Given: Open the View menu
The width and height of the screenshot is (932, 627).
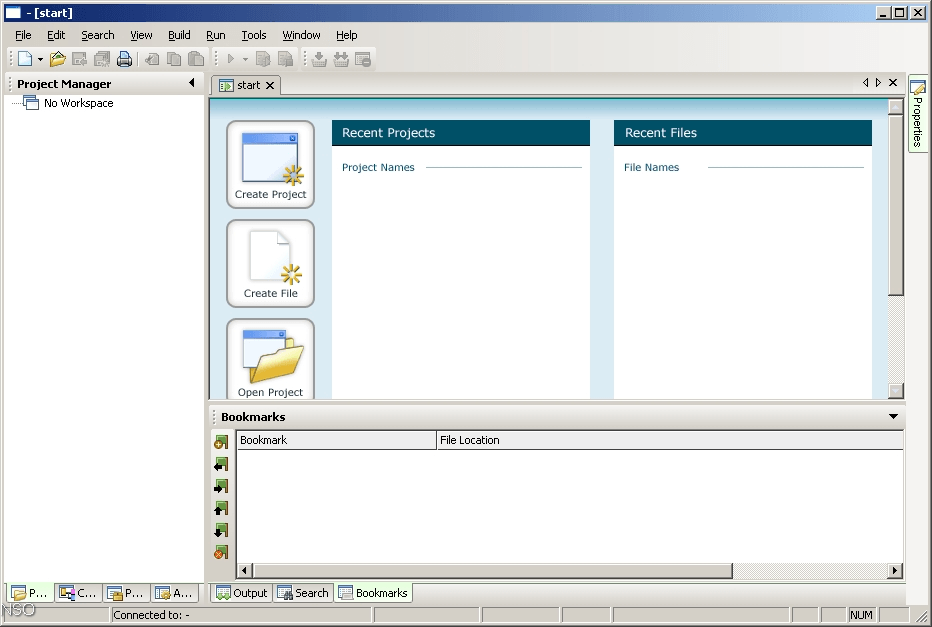Looking at the screenshot, I should (141, 35).
